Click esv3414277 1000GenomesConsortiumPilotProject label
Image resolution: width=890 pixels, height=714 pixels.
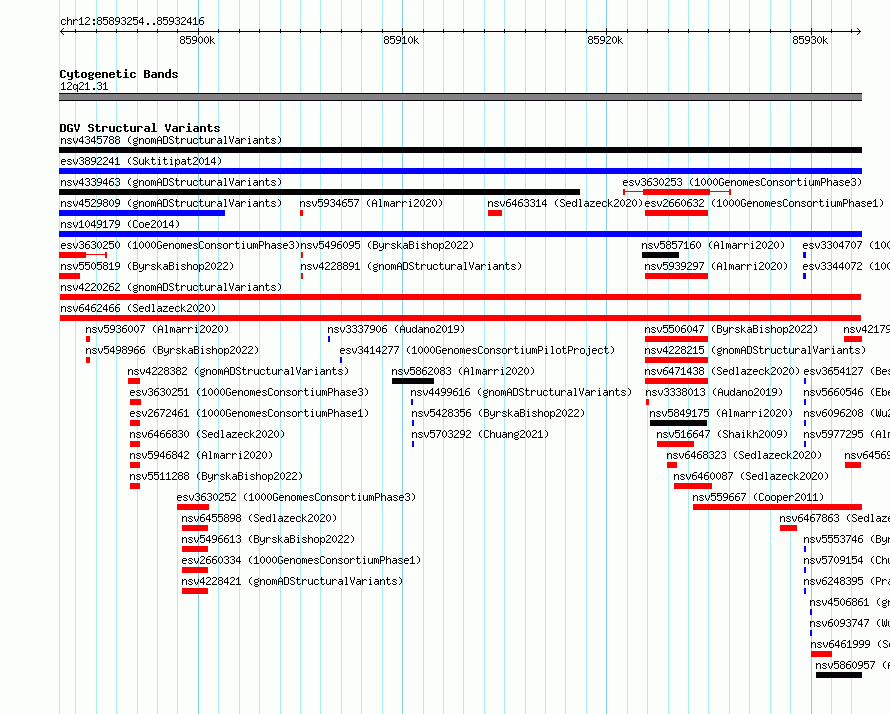pyautogui.click(x=477, y=350)
